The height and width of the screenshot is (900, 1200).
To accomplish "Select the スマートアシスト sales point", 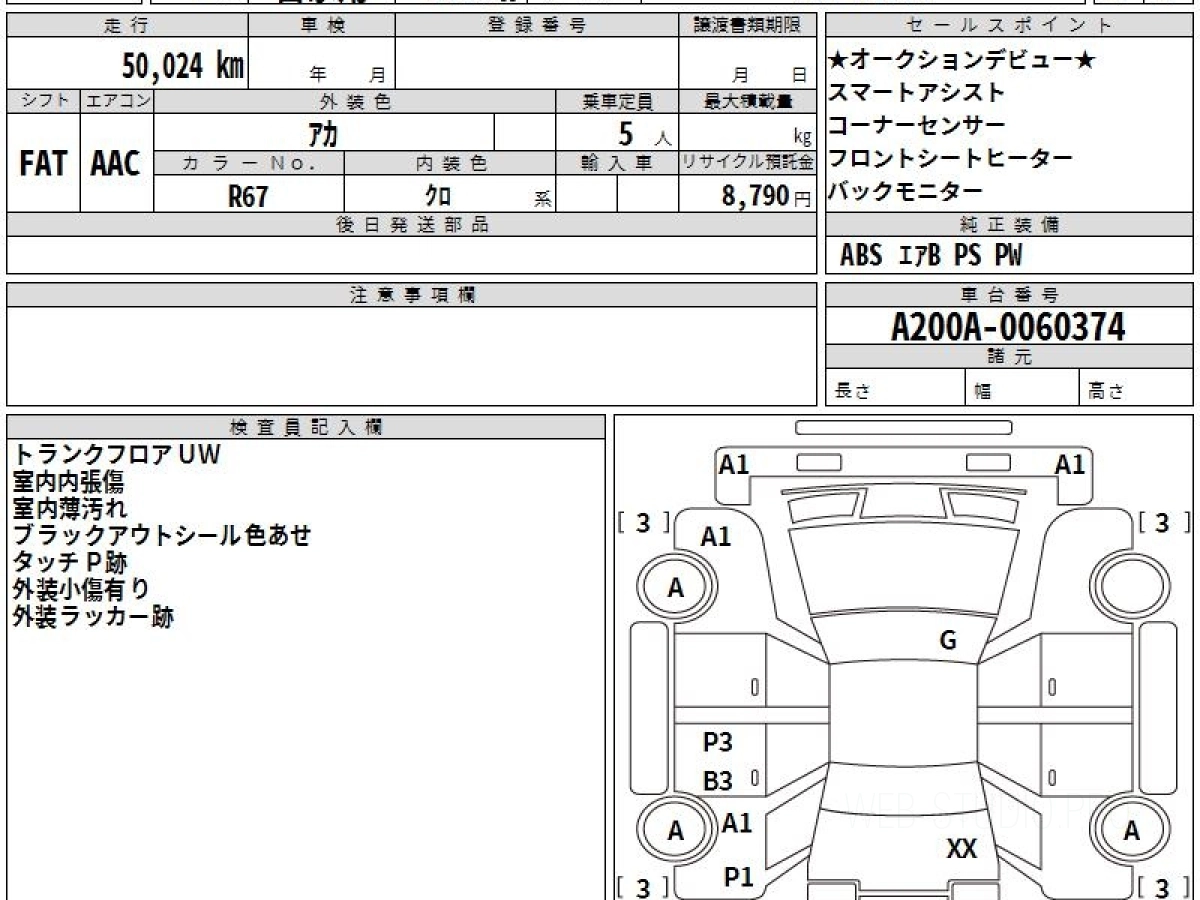I will (x=916, y=93).
